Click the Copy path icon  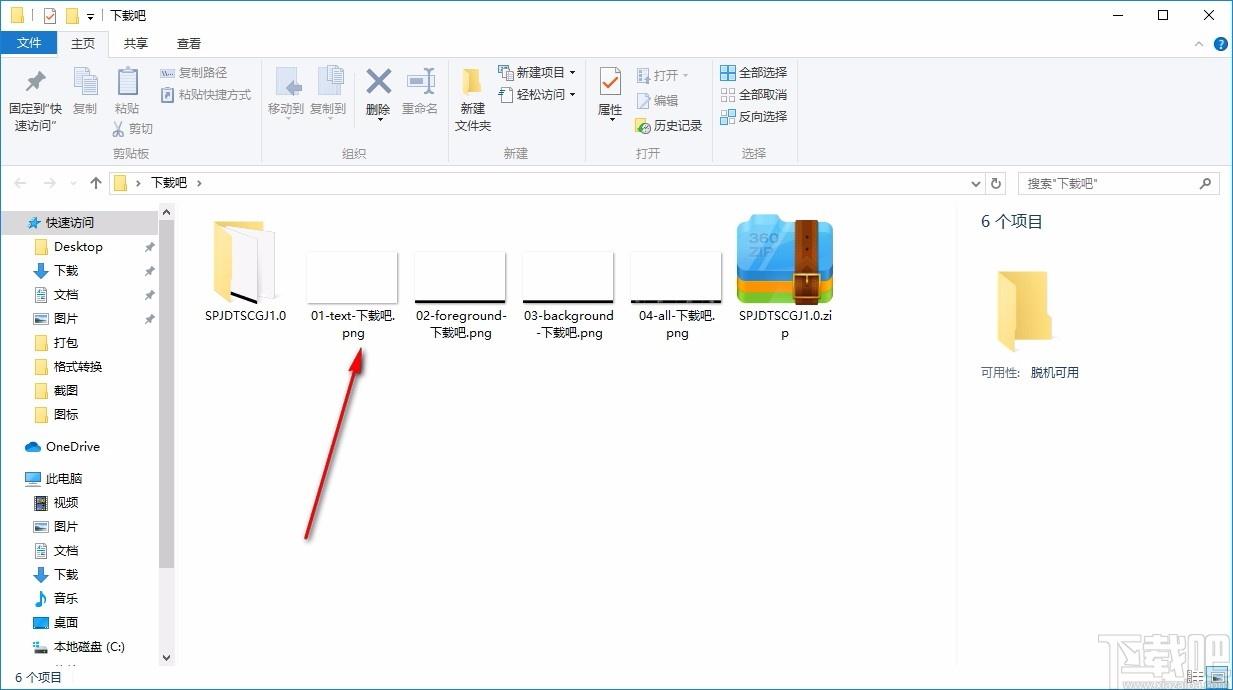pos(168,73)
